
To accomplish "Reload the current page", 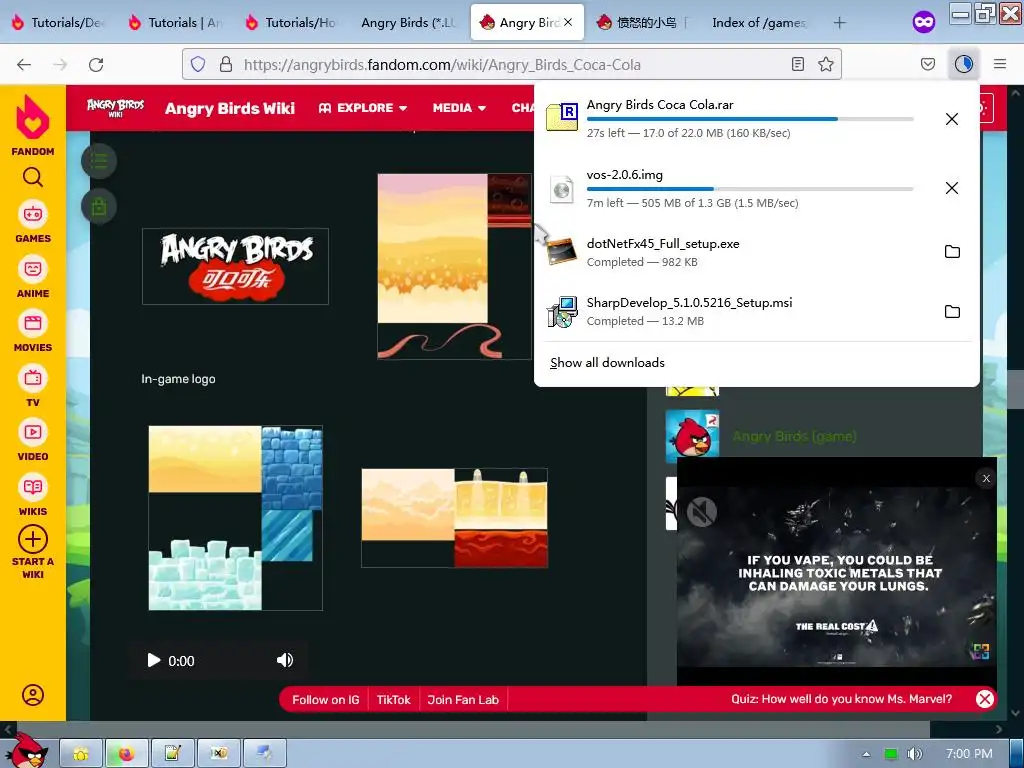I will pos(96,64).
